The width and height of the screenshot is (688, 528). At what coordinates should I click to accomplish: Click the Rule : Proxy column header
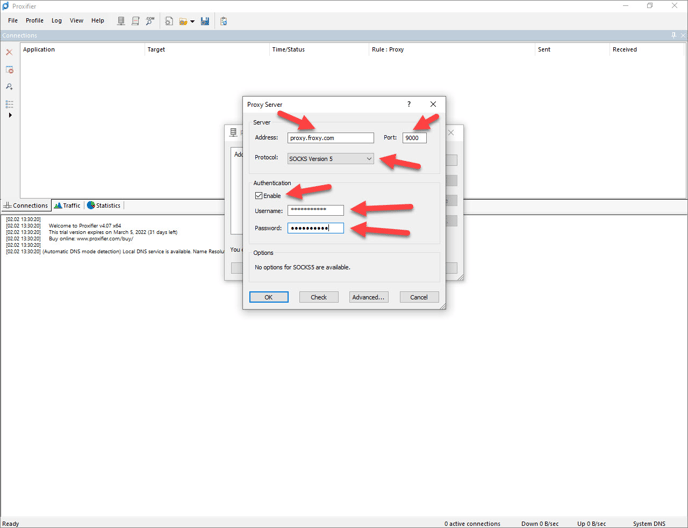click(452, 50)
